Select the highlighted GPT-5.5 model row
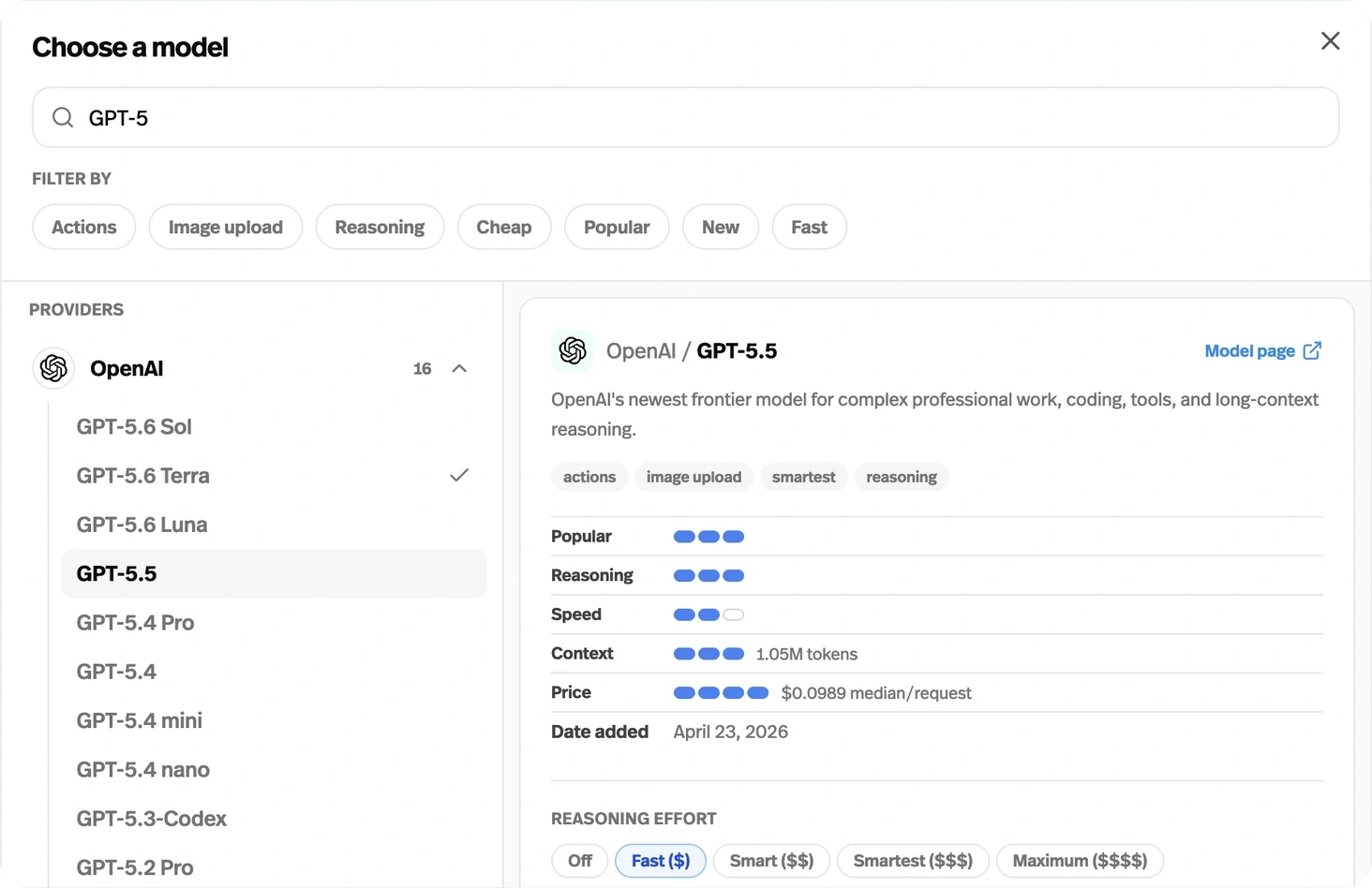 (274, 573)
